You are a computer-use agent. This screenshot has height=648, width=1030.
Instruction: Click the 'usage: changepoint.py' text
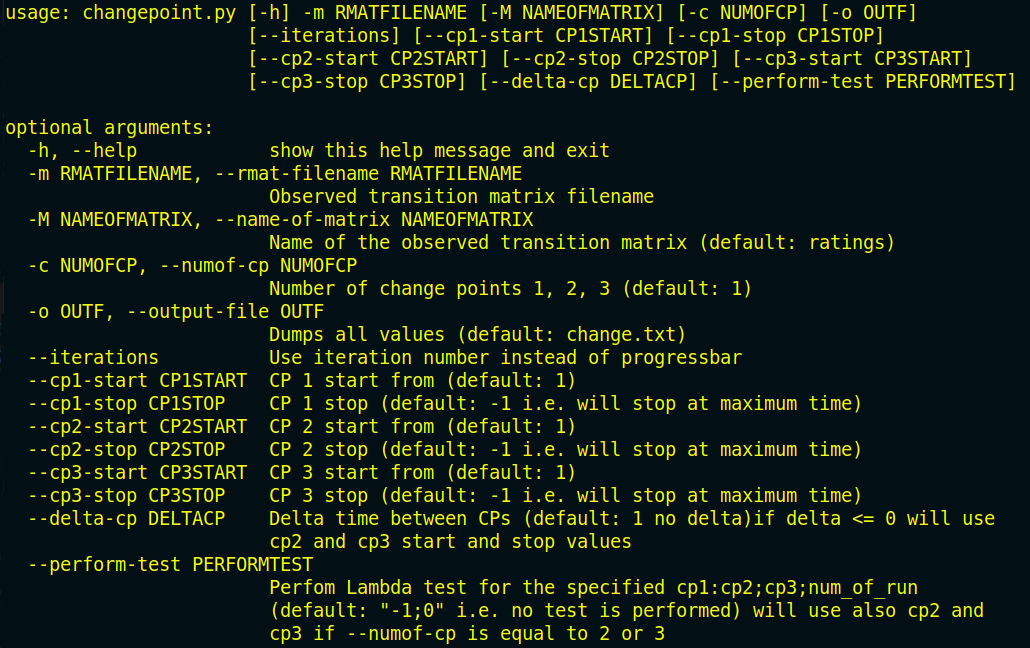point(121,13)
